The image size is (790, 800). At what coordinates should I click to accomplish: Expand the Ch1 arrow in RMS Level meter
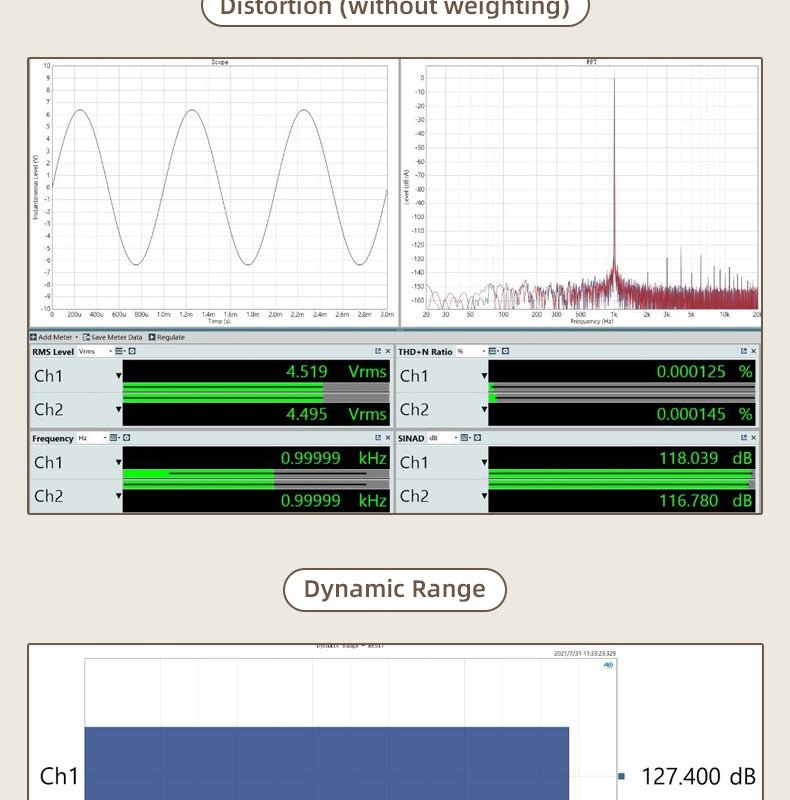[118, 376]
